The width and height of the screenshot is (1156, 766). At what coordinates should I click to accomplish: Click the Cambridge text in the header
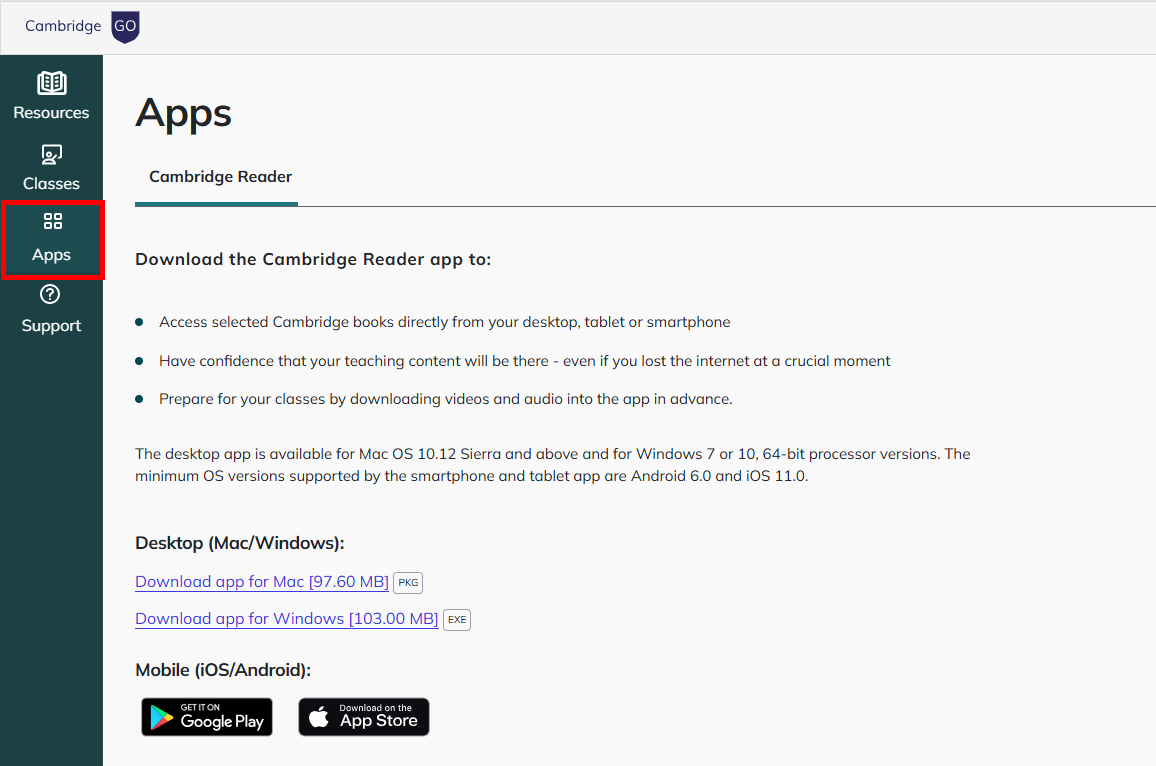[62, 26]
